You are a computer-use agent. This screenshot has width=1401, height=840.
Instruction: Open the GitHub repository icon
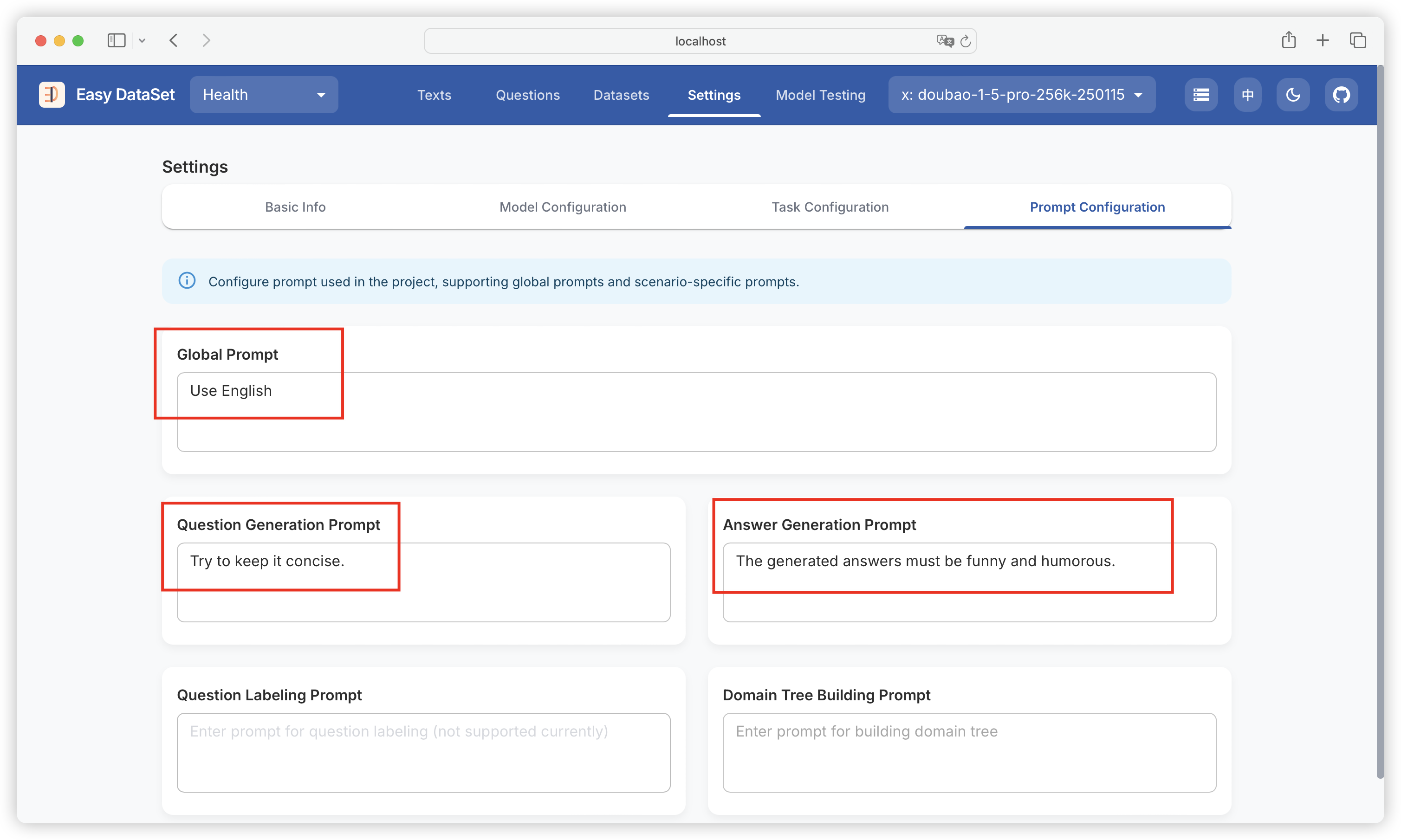click(1341, 95)
